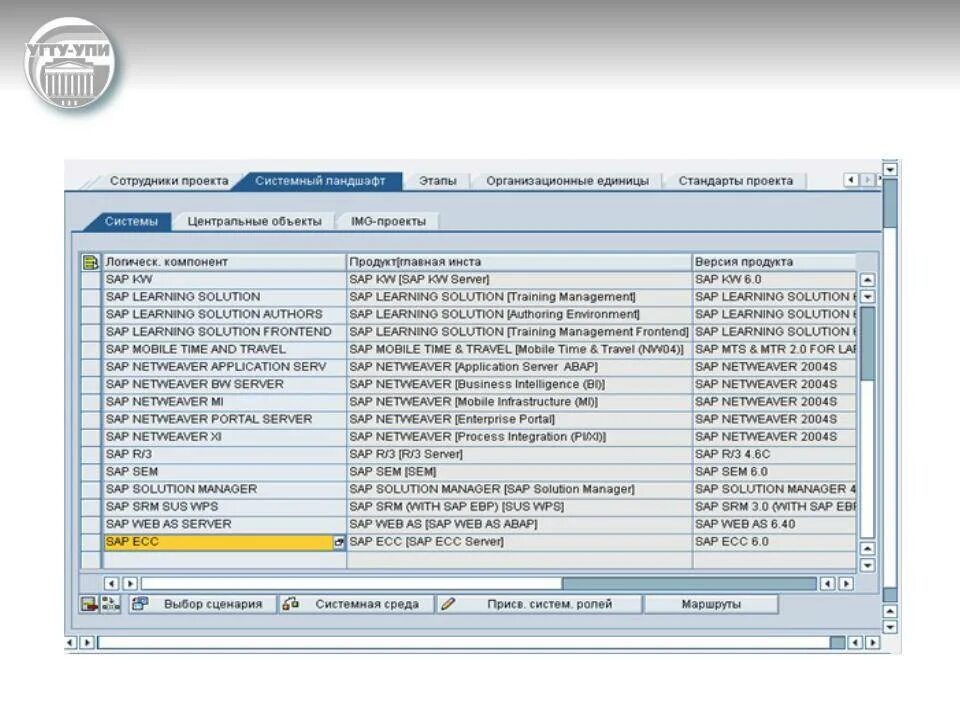Click table horizontal scrollbar's right arrow near left end

(130, 583)
